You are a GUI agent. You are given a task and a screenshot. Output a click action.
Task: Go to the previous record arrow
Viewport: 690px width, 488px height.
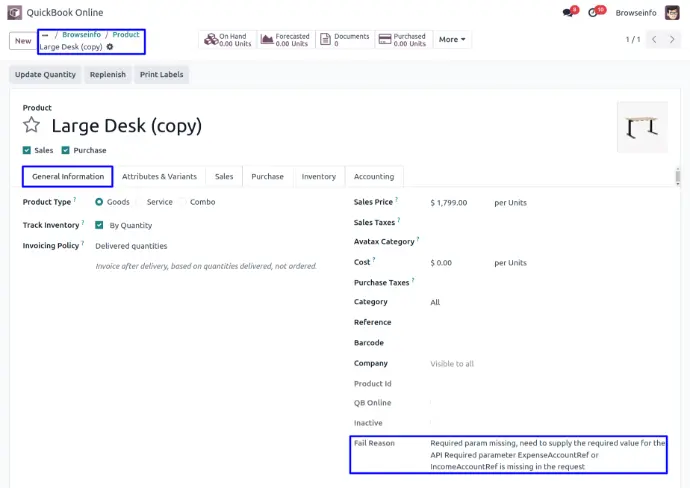655,40
